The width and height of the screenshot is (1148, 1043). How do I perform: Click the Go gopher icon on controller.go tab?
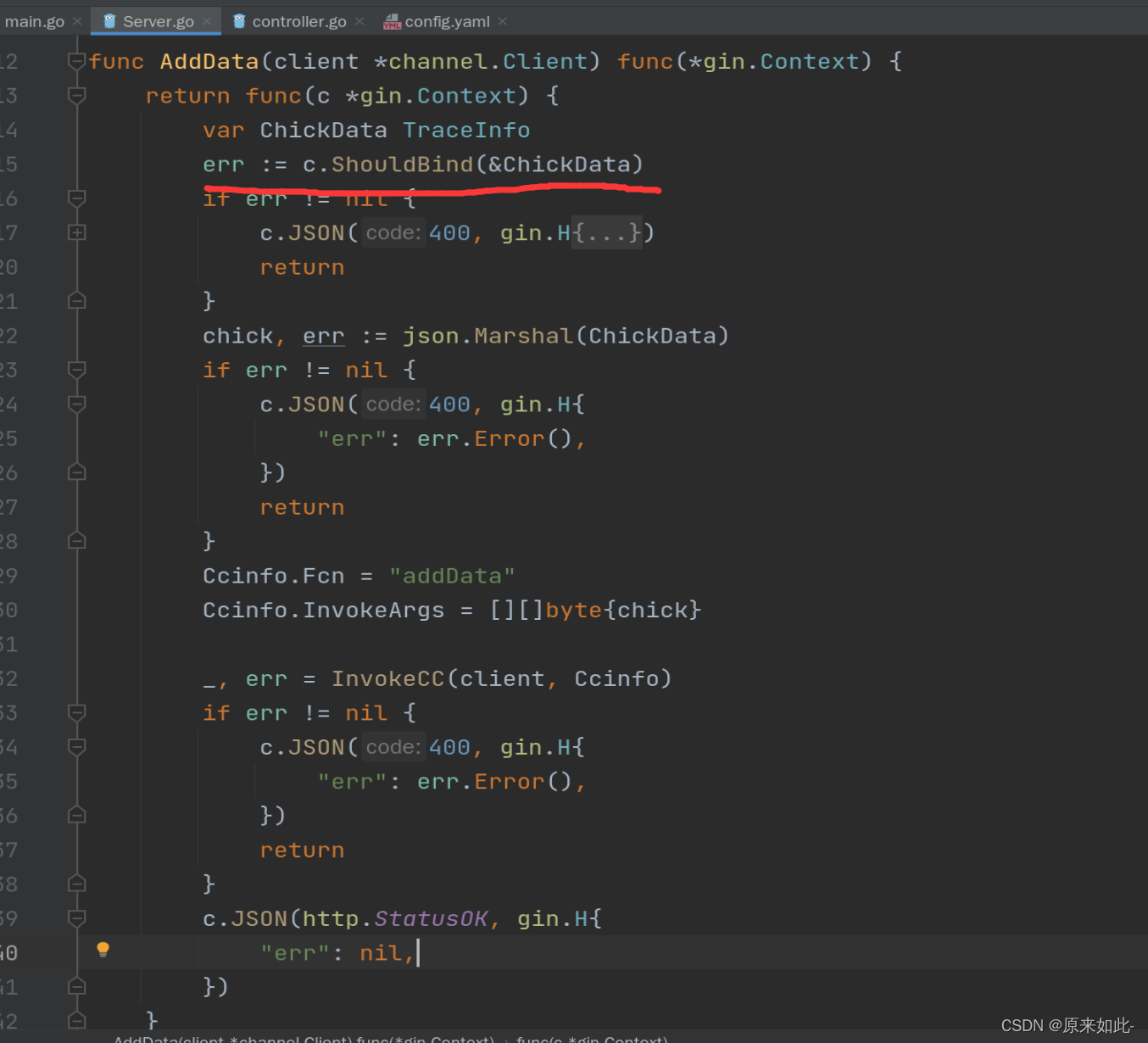pos(239,21)
